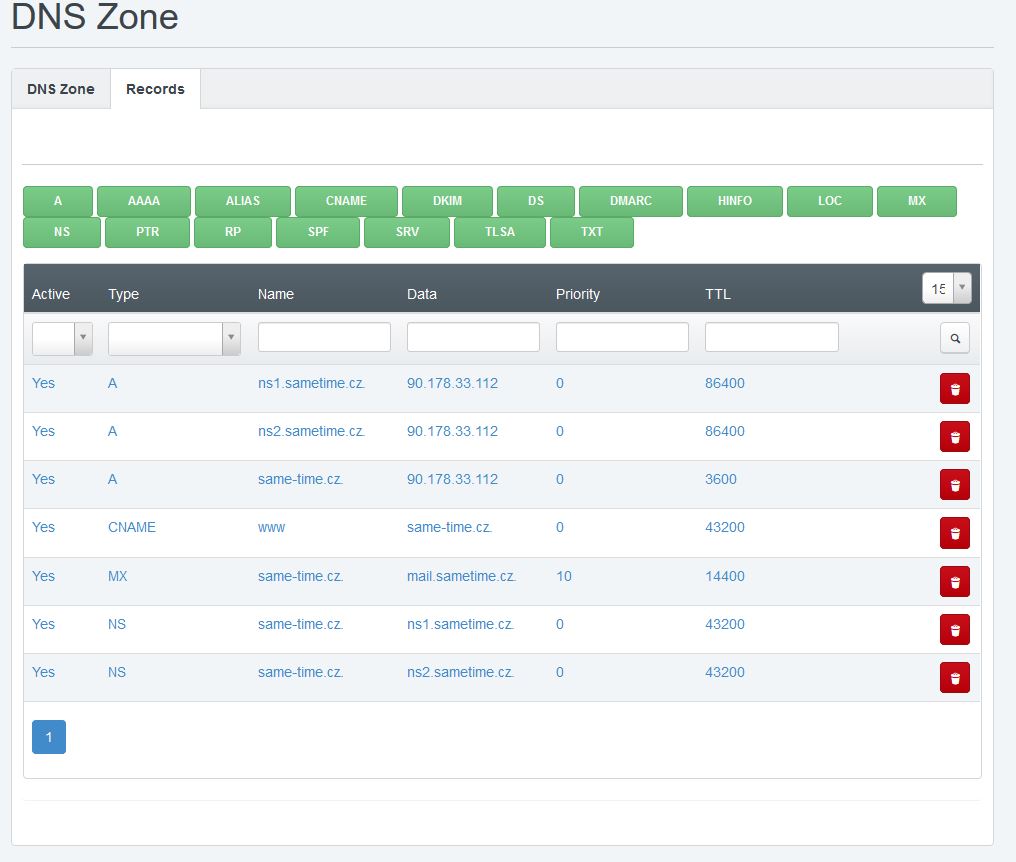Add a new MX record
The height and width of the screenshot is (862, 1016).
916,201
